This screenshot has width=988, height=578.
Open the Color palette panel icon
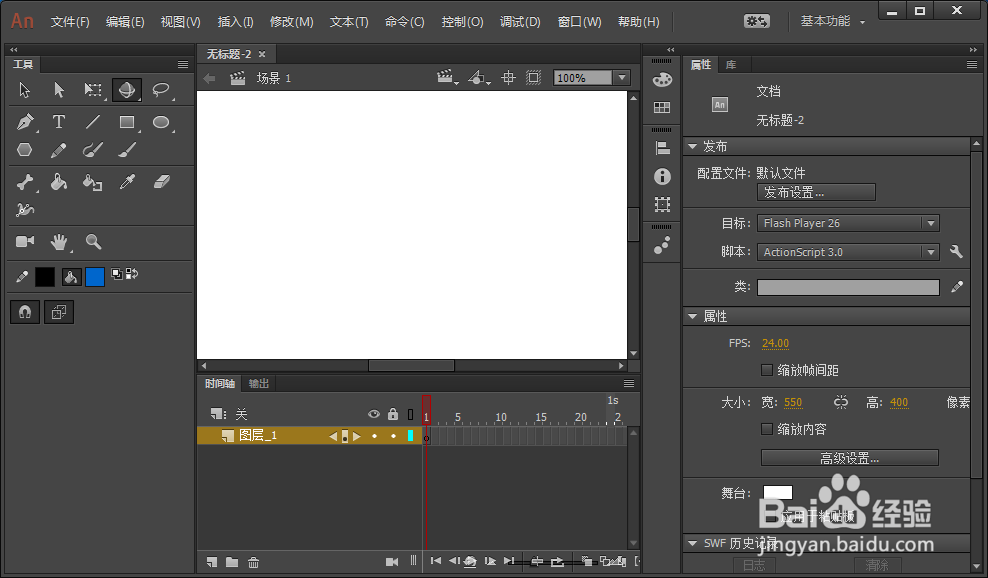pos(662,79)
